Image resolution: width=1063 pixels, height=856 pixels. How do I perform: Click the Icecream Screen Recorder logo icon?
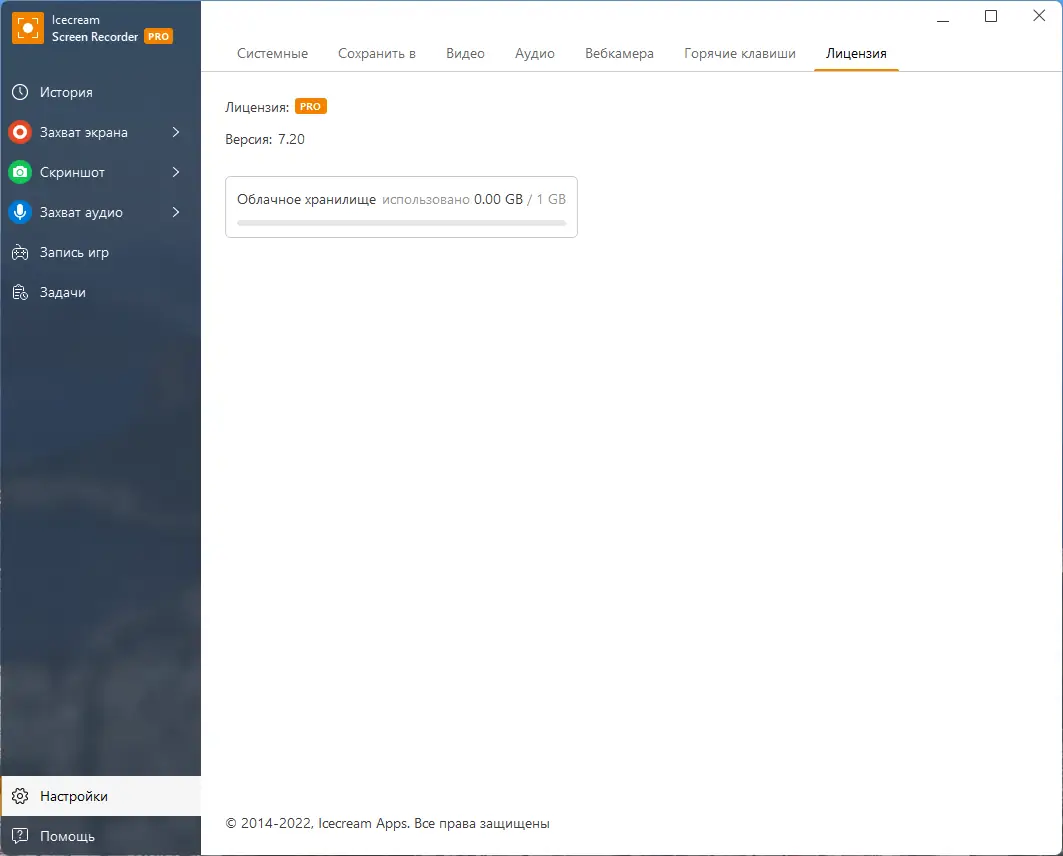click(x=28, y=28)
